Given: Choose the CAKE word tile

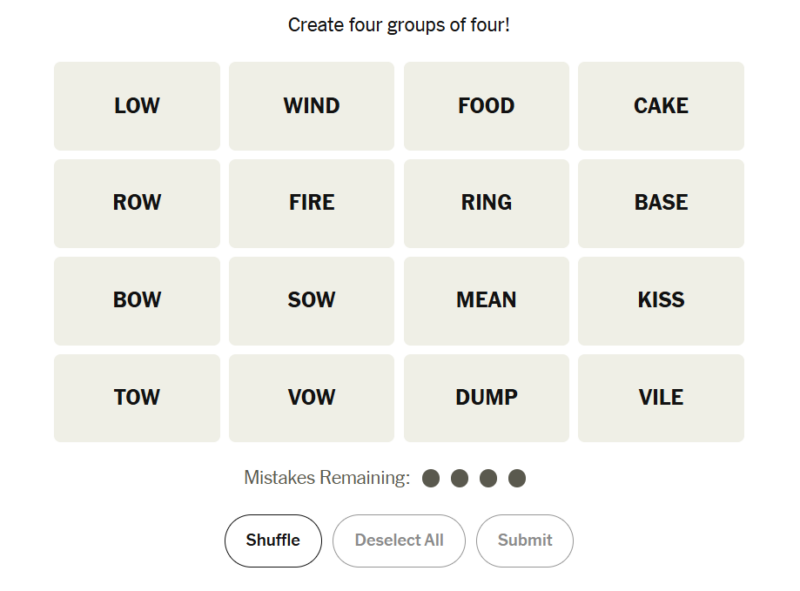Looking at the screenshot, I should 661,106.
